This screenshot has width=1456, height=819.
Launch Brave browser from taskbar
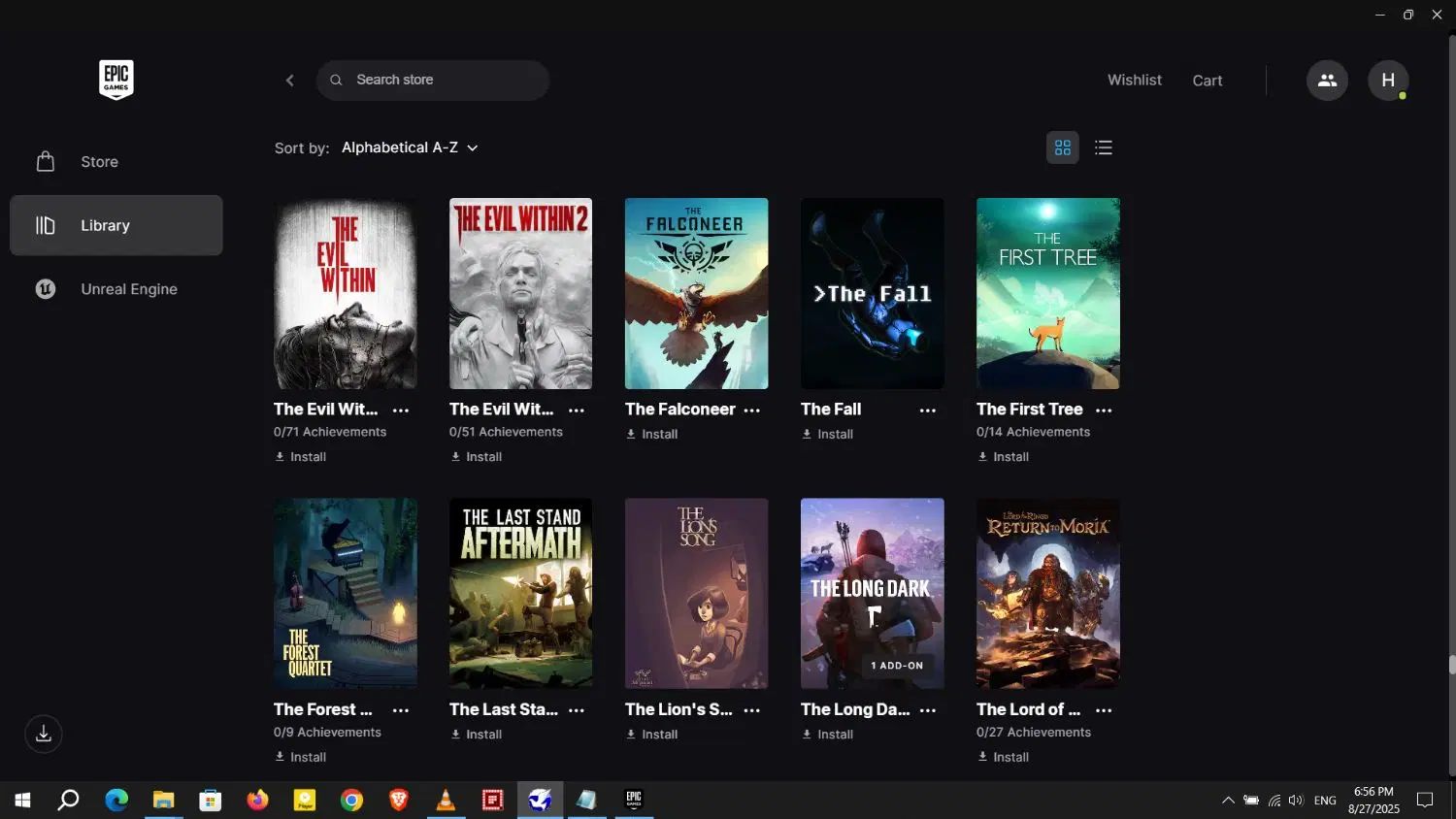(398, 800)
